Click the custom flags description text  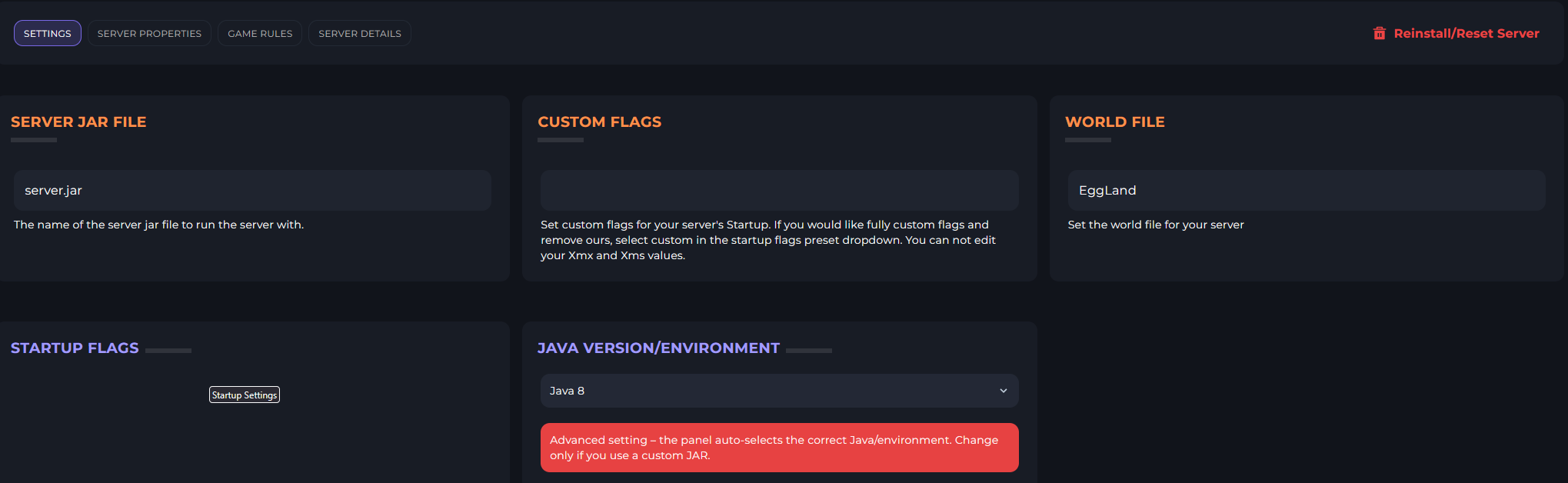pyautogui.click(x=767, y=240)
